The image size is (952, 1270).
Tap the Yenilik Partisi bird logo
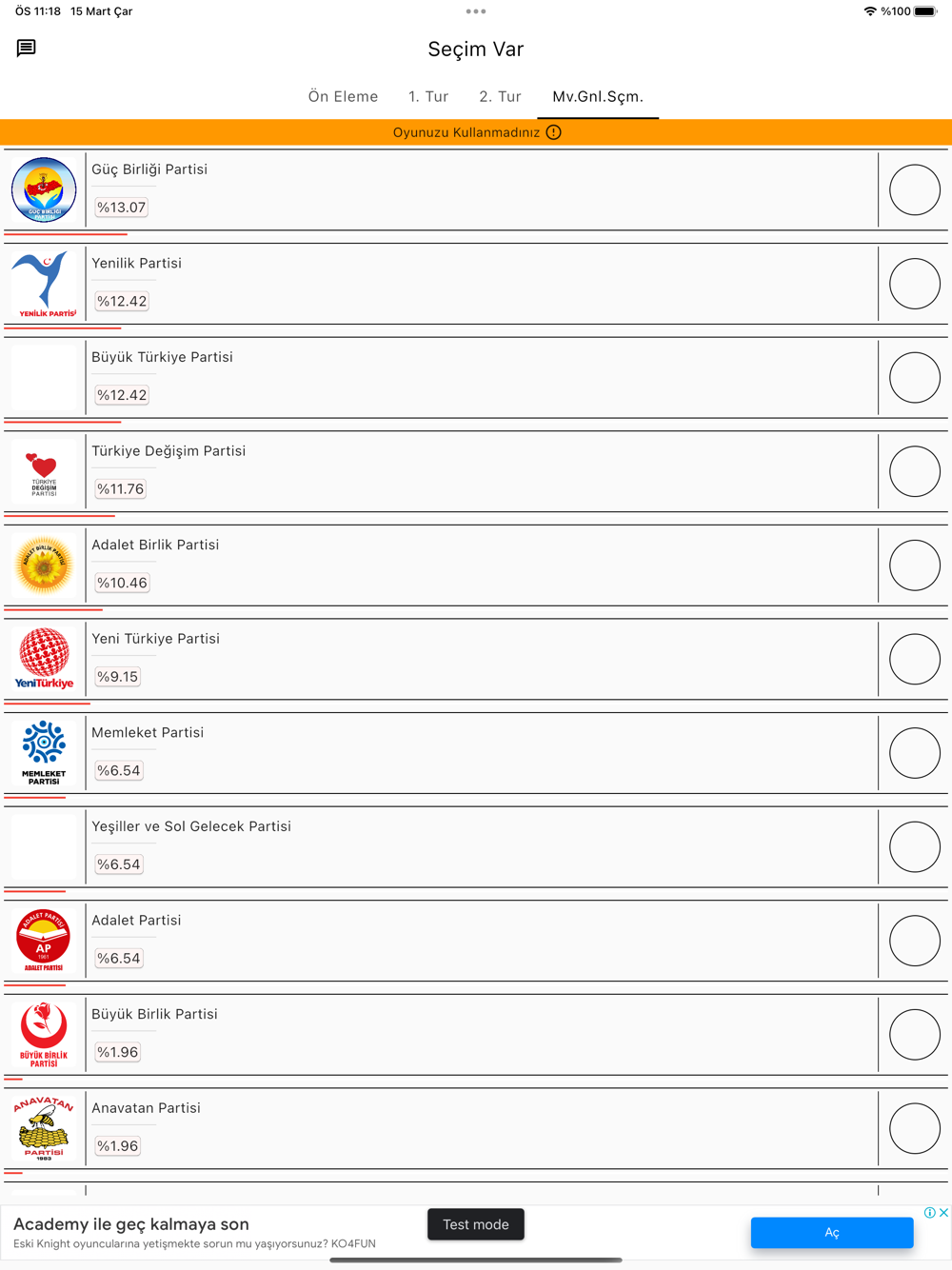[44, 284]
